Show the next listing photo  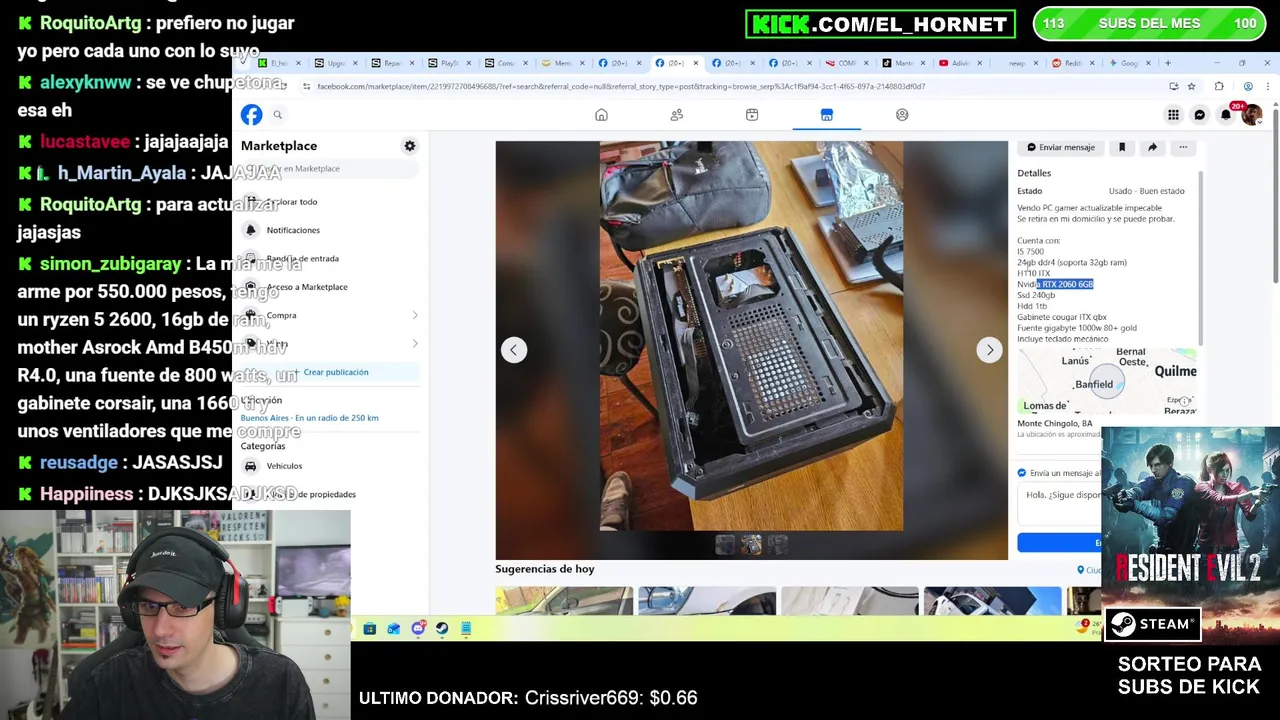pos(989,350)
